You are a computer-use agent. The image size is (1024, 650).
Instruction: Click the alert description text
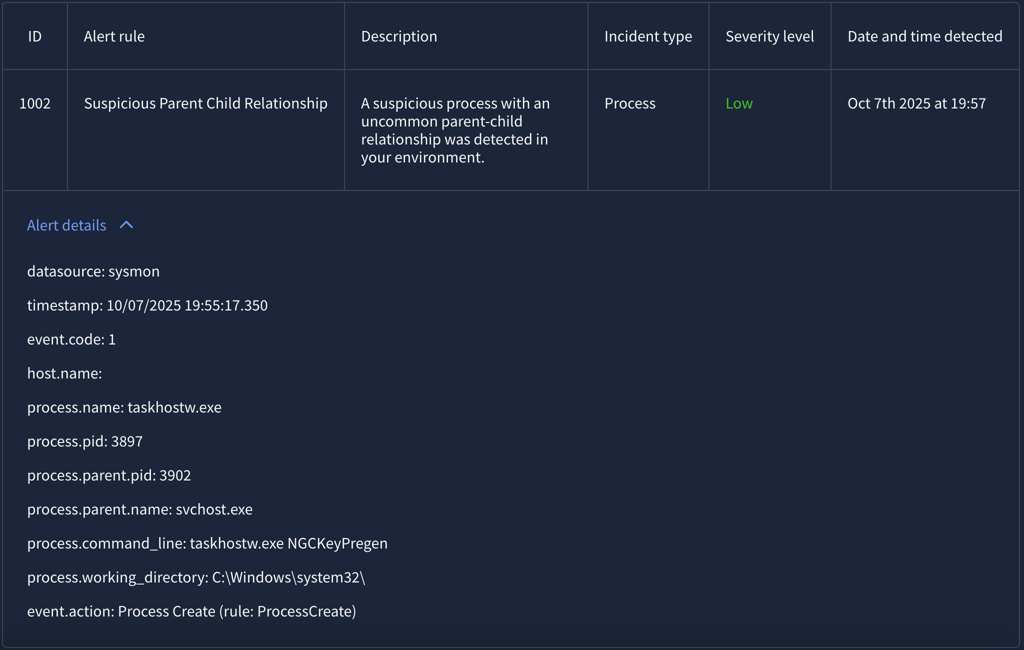455,130
